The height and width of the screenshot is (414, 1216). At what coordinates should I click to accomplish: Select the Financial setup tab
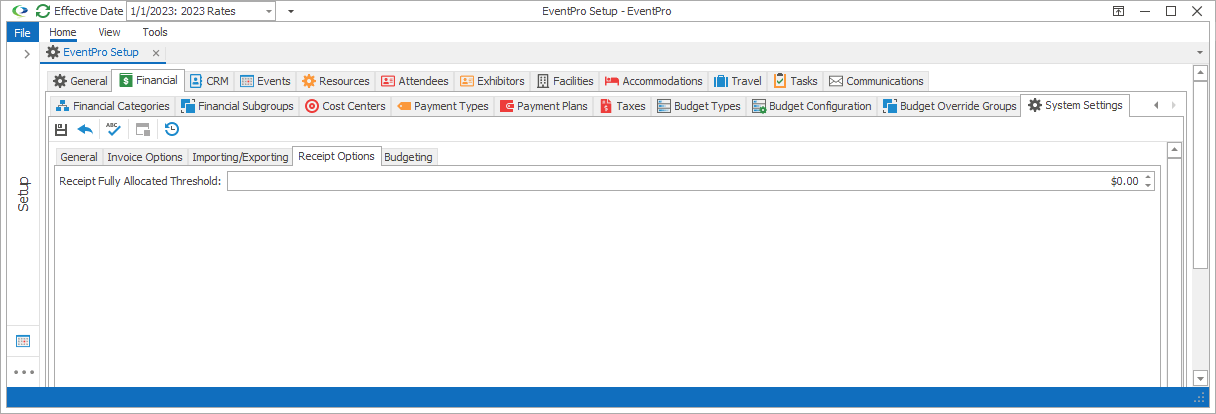coord(148,80)
